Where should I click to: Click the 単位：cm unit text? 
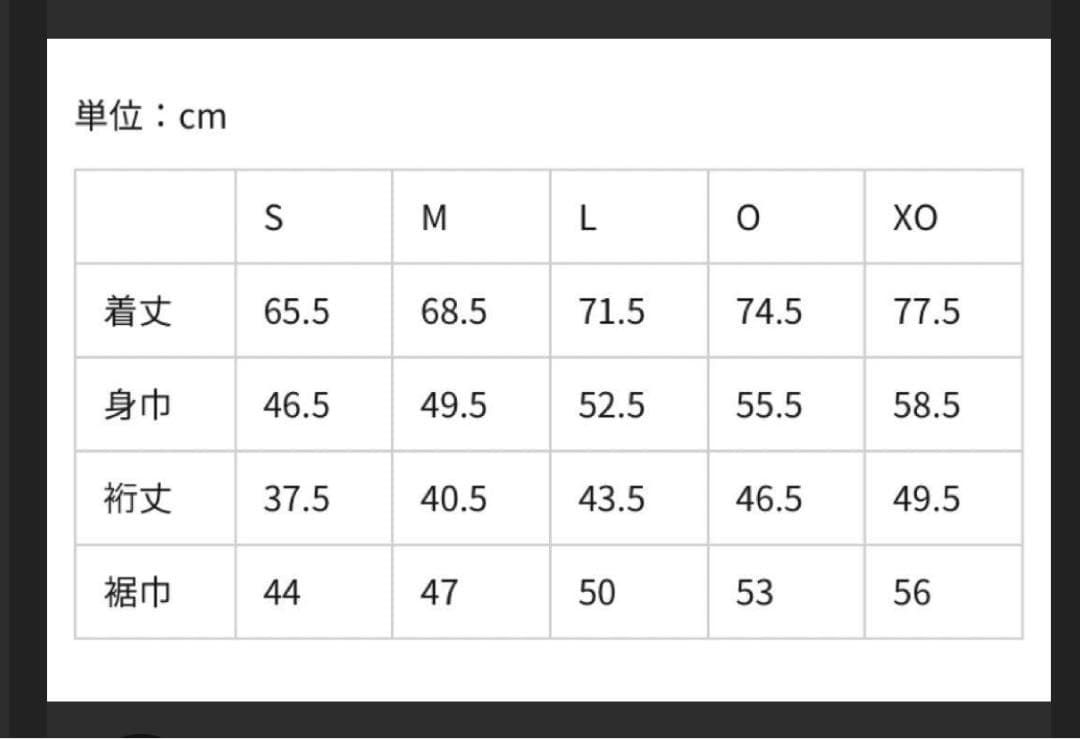click(x=151, y=117)
